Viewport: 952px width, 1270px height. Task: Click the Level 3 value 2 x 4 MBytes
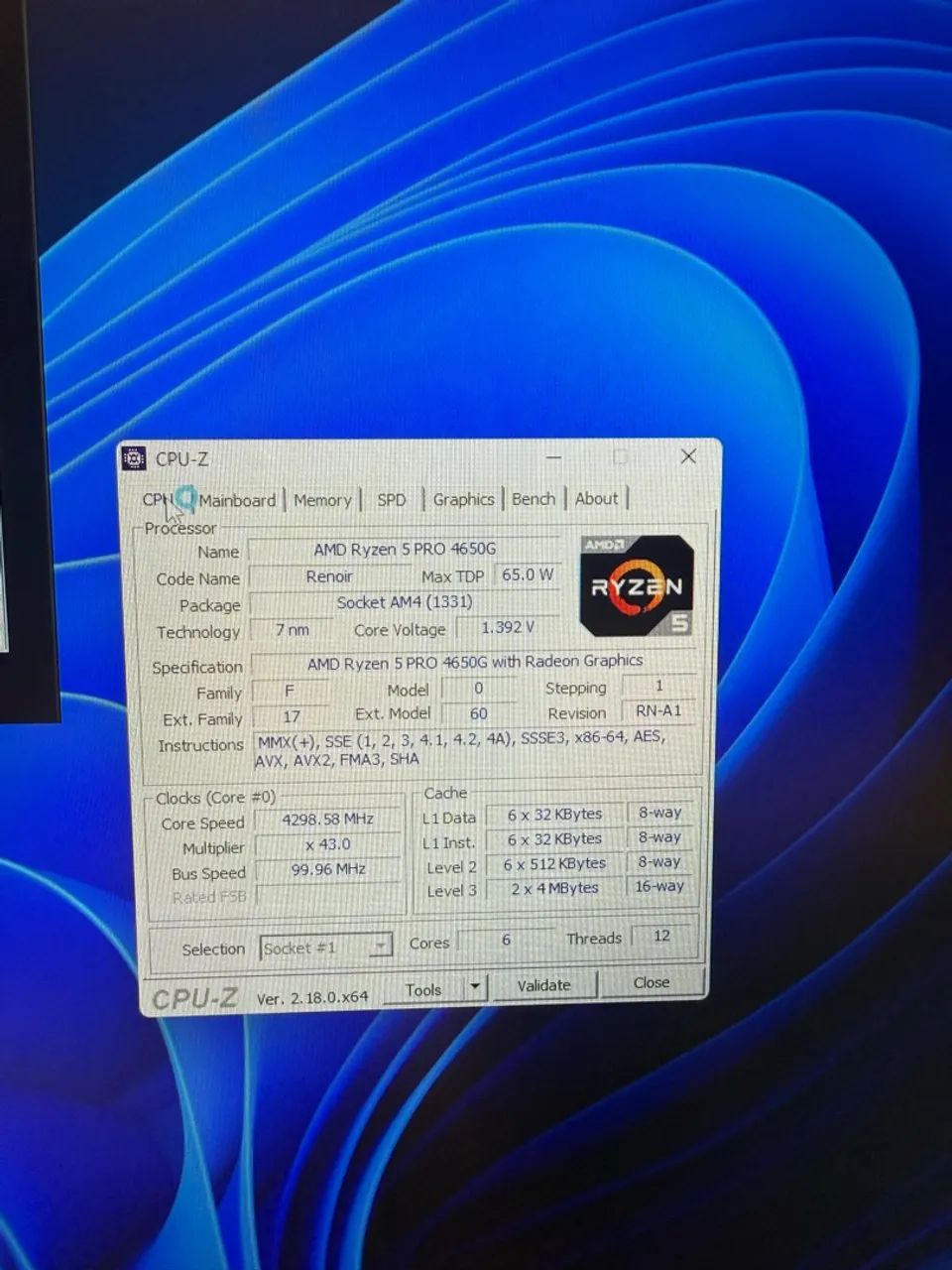point(554,889)
